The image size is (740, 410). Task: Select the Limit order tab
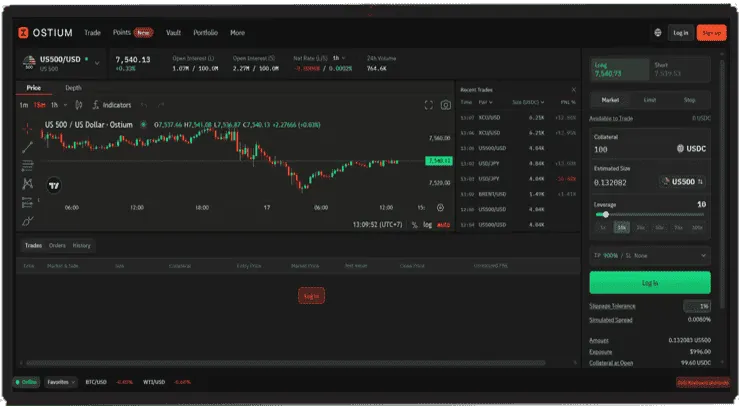(650, 100)
